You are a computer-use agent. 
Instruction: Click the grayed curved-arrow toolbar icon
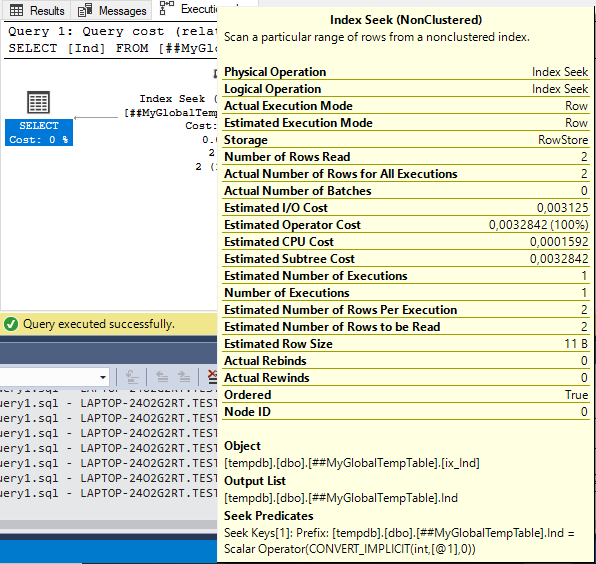[132, 377]
